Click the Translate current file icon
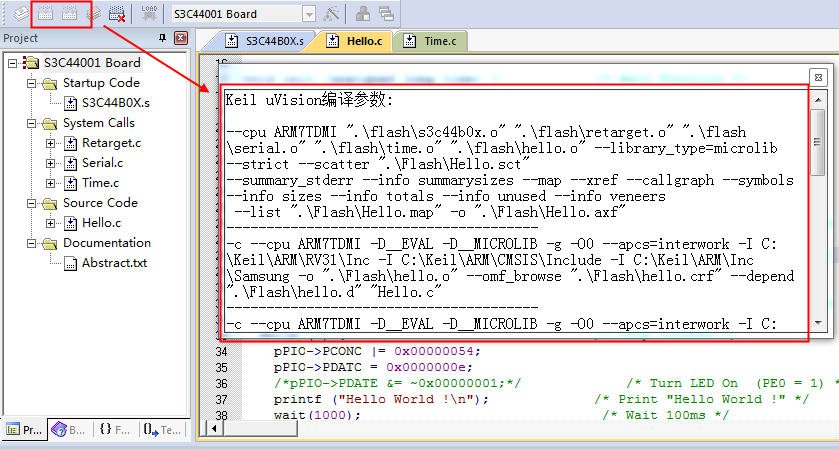This screenshot has height=449, width=839. [x=21, y=14]
